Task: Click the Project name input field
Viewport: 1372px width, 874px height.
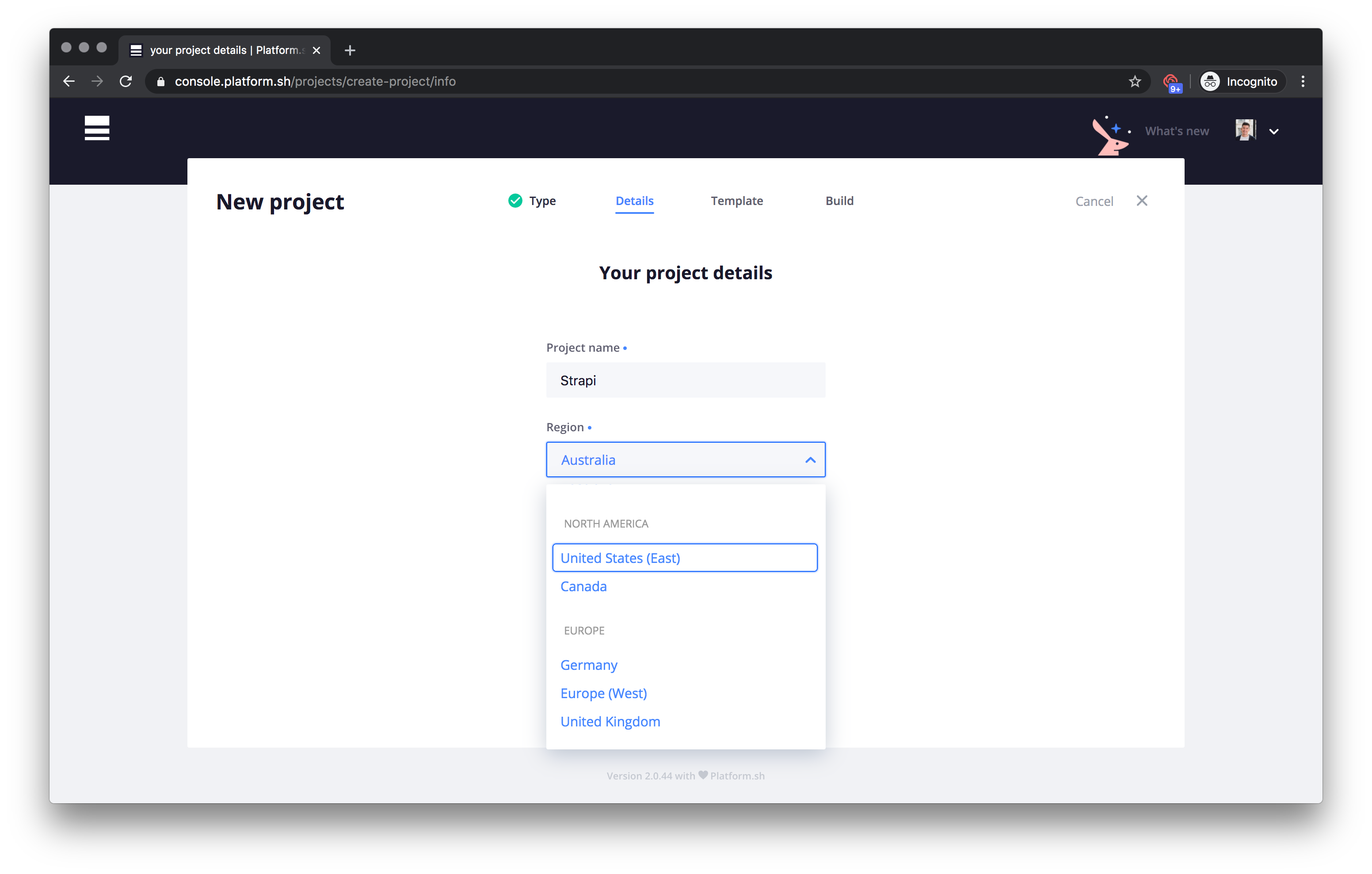Action: click(686, 380)
